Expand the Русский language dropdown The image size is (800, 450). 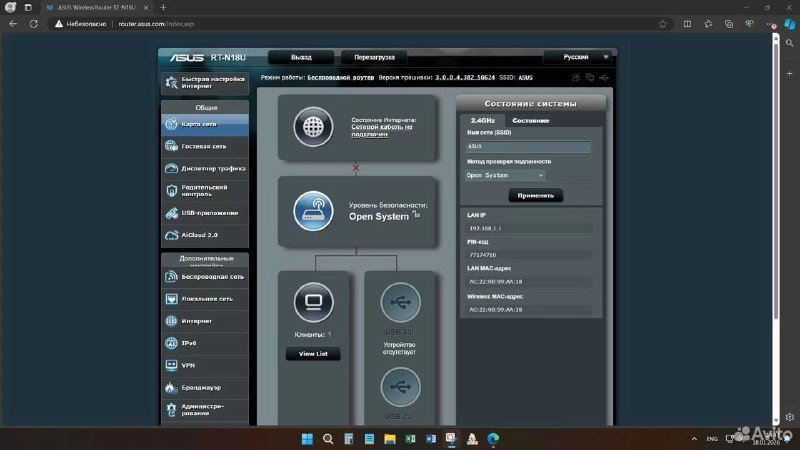pyautogui.click(x=578, y=57)
